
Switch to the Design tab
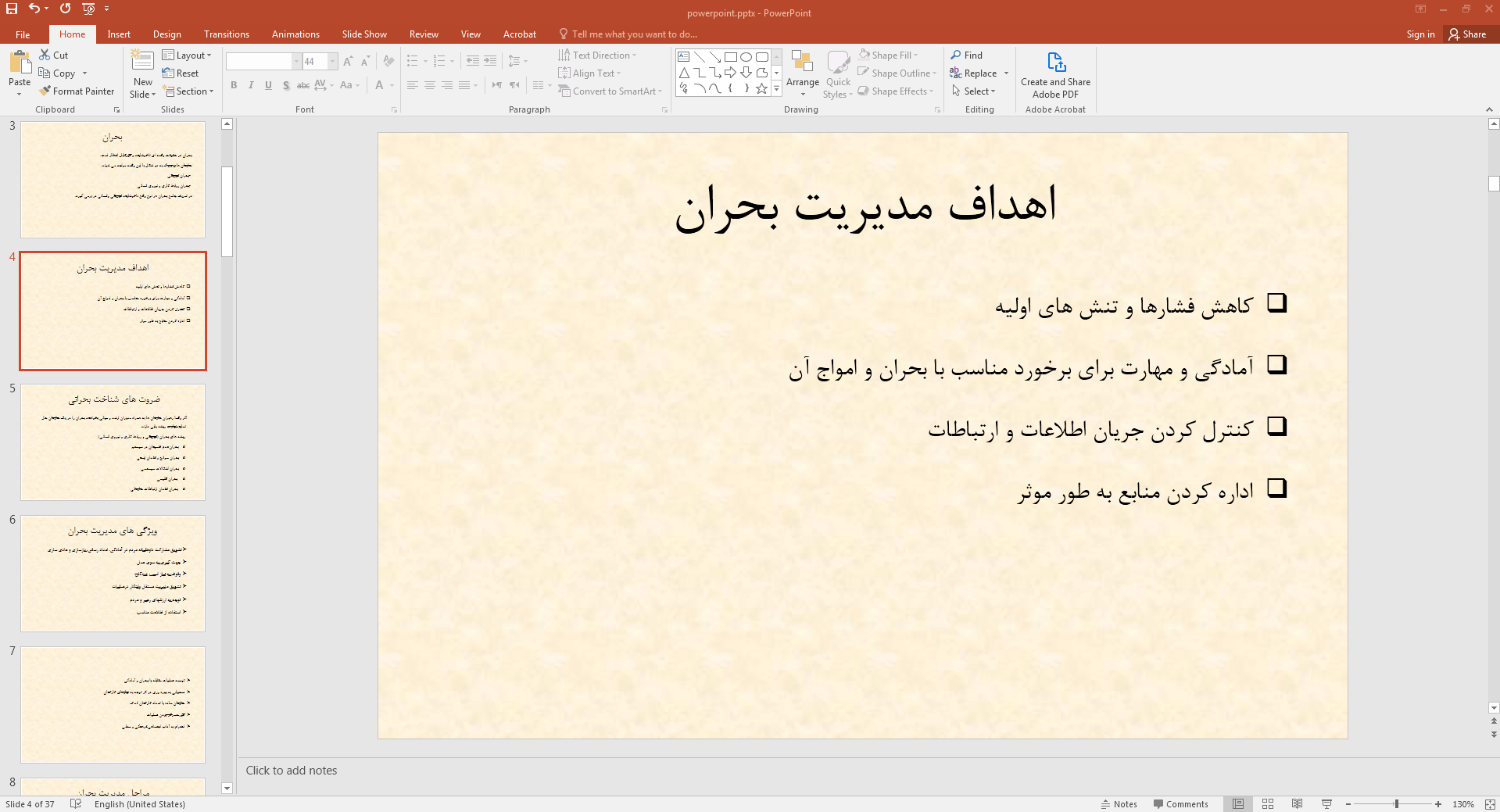(166, 34)
